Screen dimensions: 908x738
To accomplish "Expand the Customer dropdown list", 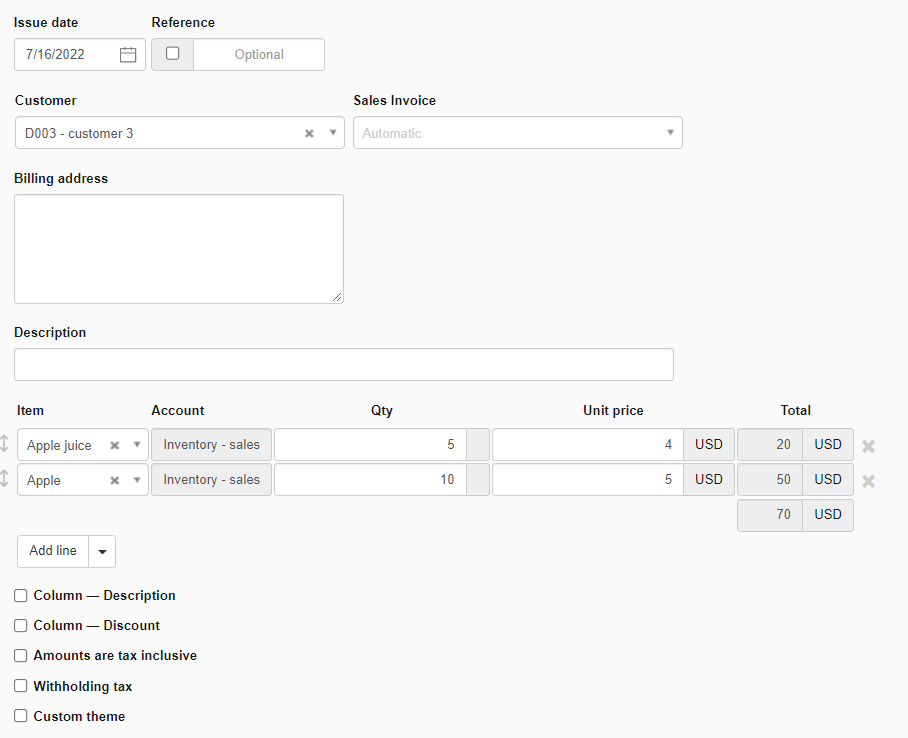I will tap(333, 133).
